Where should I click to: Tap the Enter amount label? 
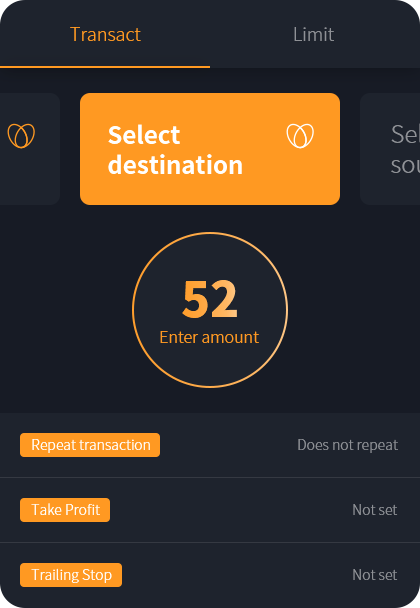tap(209, 337)
